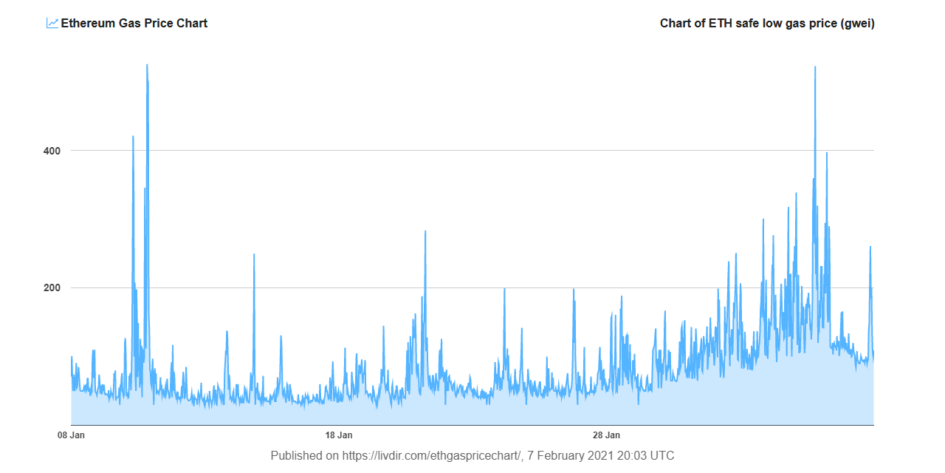This screenshot has width=945, height=473.
Task: Click the 400 horizontal gridline
Action: [x=500, y=151]
